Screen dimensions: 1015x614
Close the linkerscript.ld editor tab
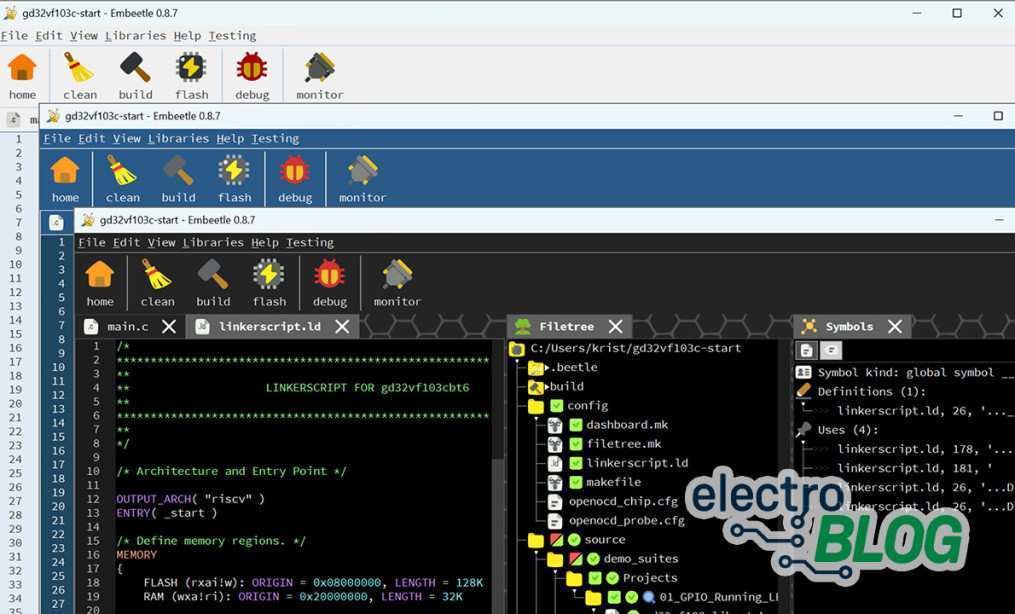click(343, 327)
